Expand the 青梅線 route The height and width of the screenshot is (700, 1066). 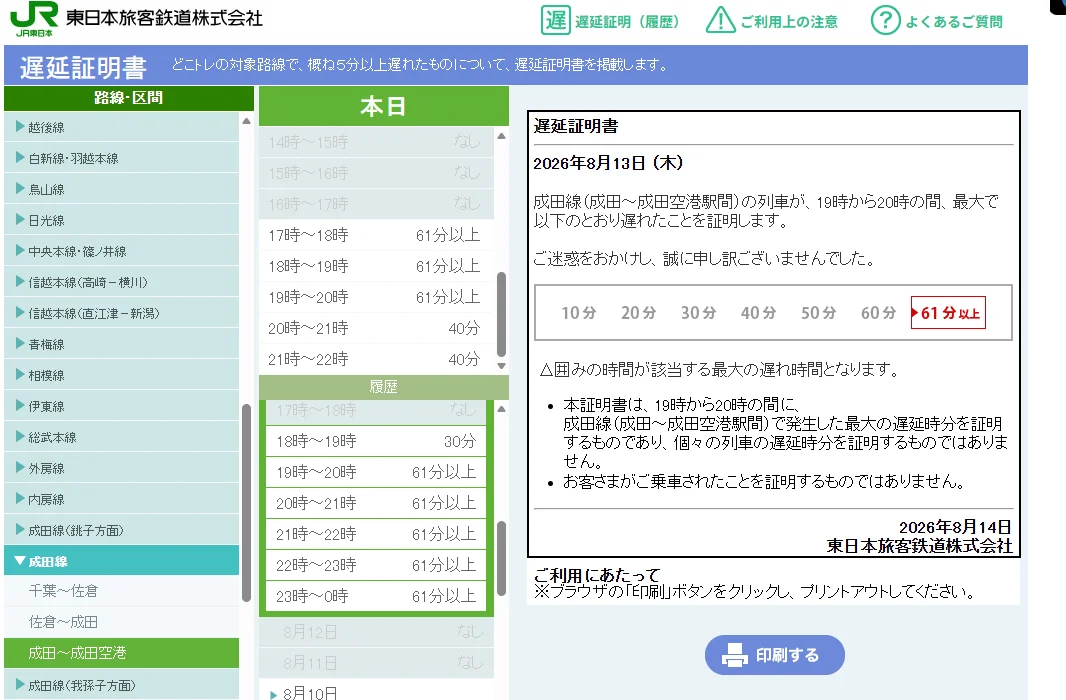[x=122, y=345]
